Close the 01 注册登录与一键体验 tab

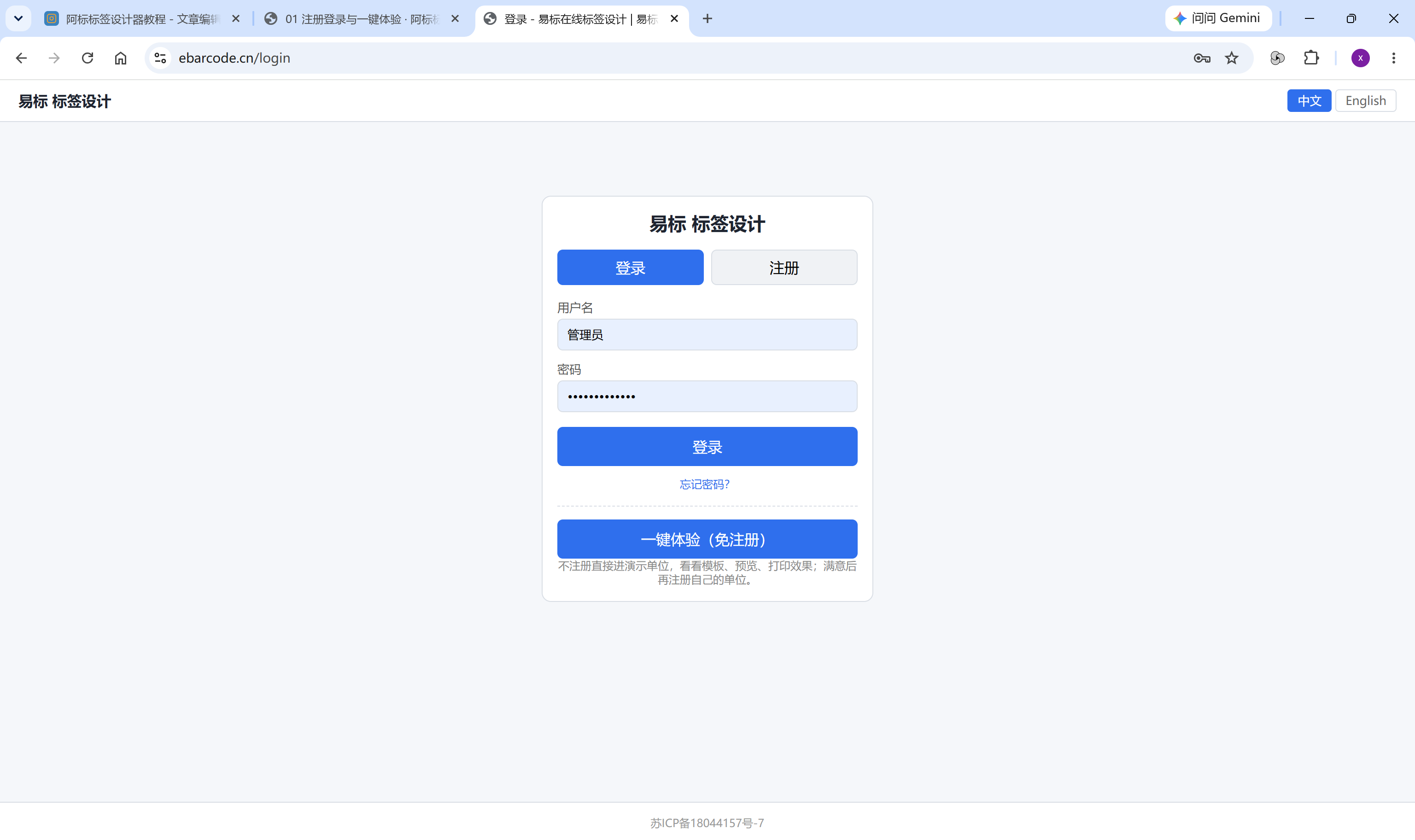pos(455,19)
